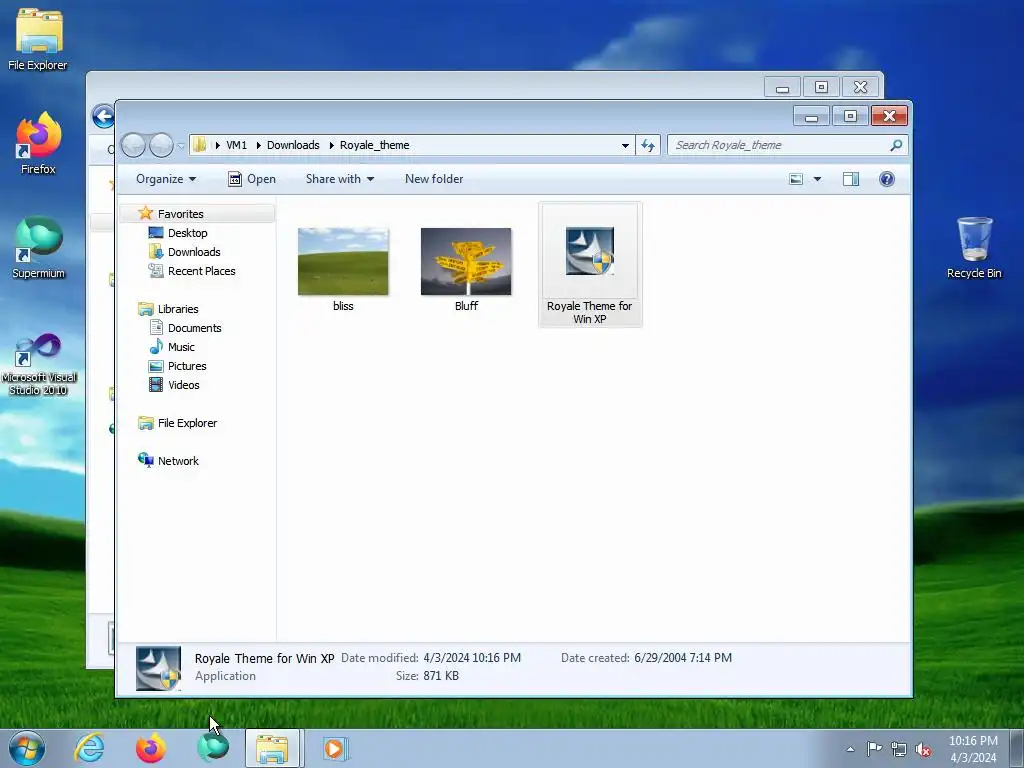Click VM1 in the address breadcrumb

pos(236,145)
